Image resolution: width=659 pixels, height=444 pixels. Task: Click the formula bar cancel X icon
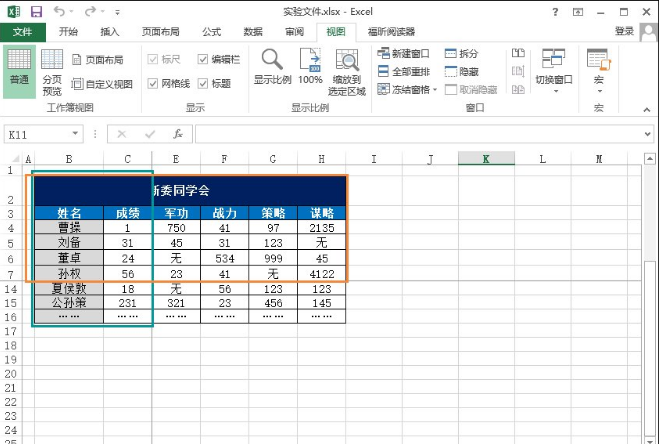click(x=122, y=134)
